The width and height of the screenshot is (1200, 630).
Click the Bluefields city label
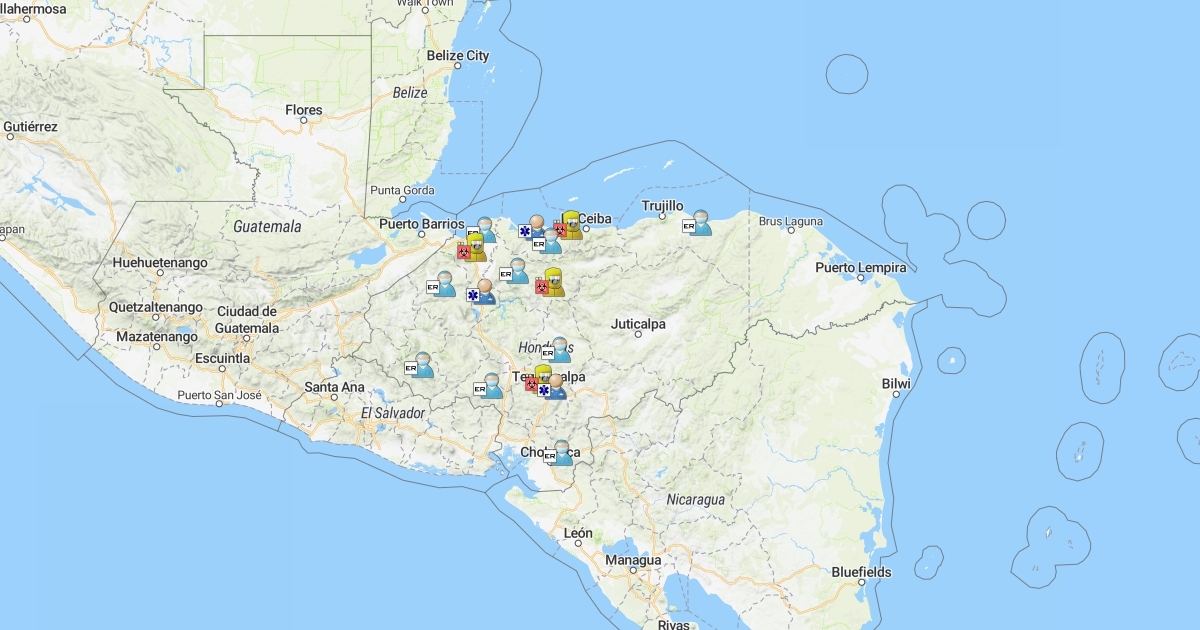861,572
